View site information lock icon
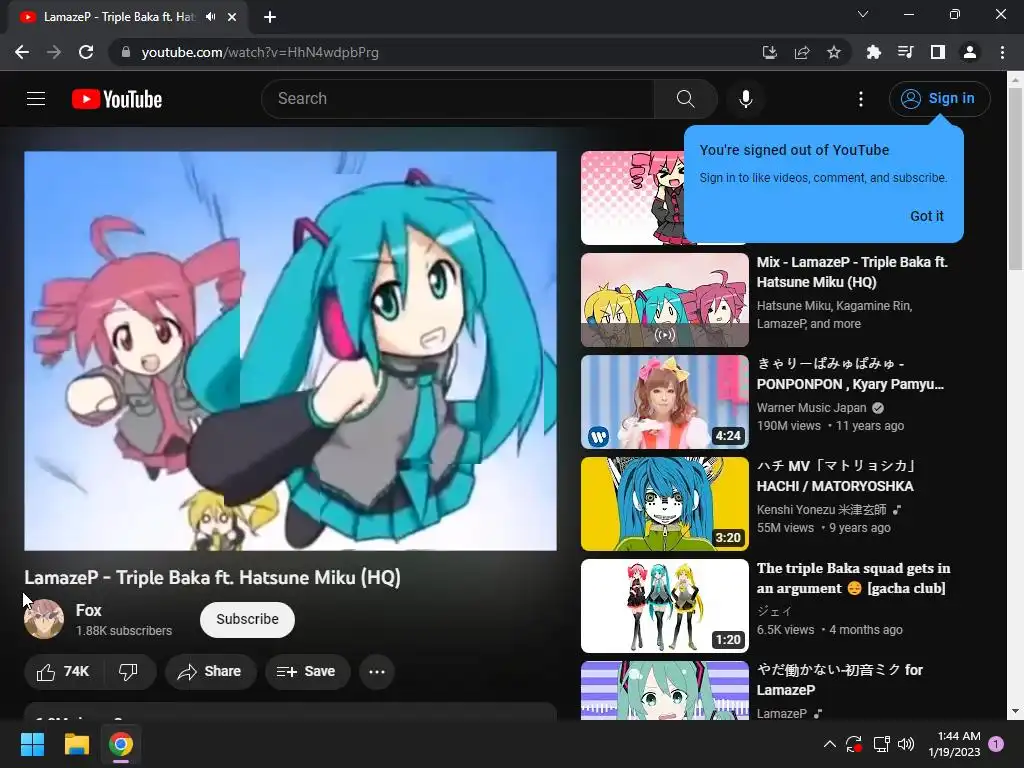This screenshot has width=1024, height=768. click(x=126, y=52)
